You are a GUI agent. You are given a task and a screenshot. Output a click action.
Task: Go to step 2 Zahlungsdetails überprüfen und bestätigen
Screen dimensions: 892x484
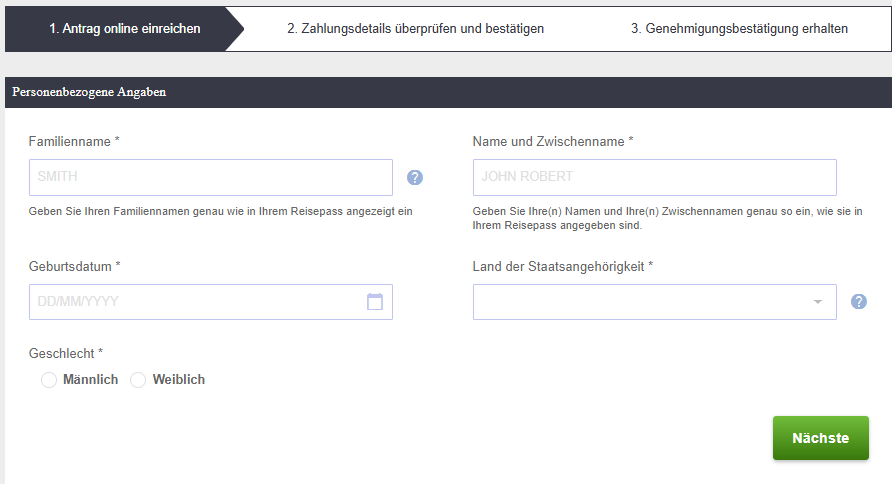415,28
